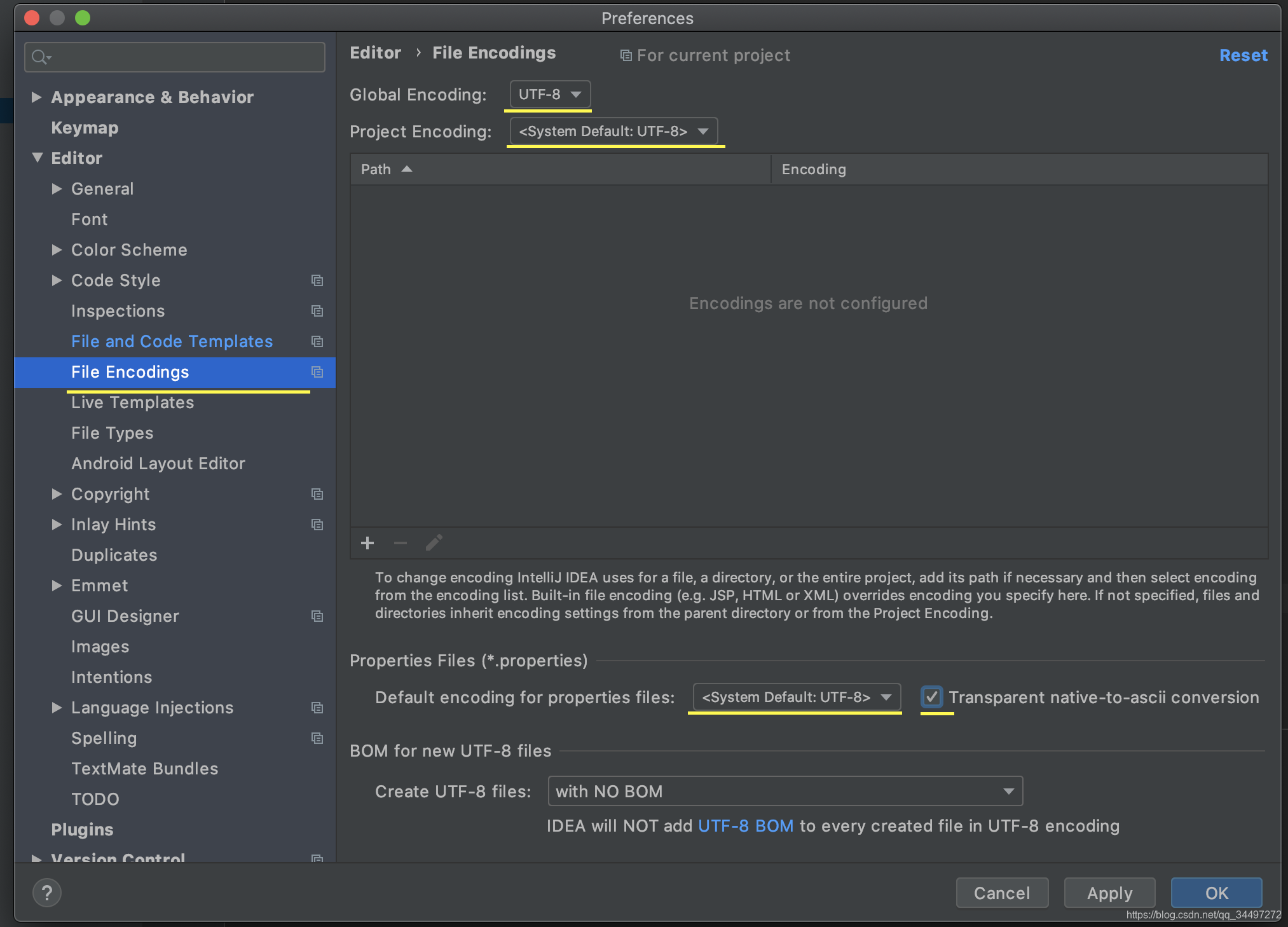
Task: Click the minus remove-path icon
Action: point(401,543)
